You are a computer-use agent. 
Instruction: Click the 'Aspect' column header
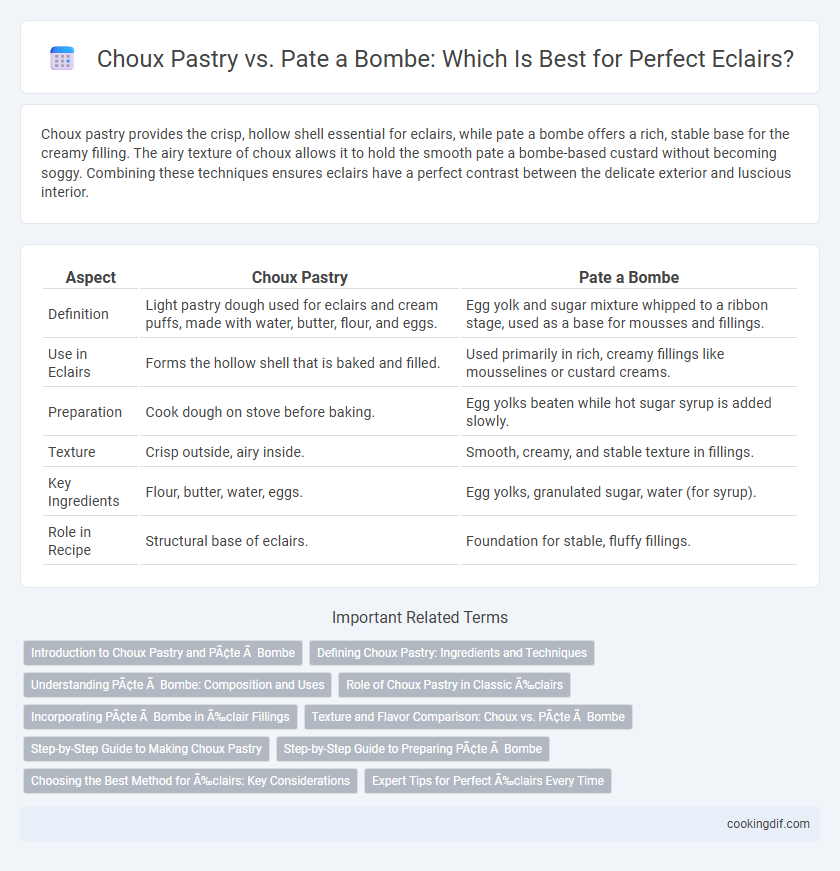point(91,277)
